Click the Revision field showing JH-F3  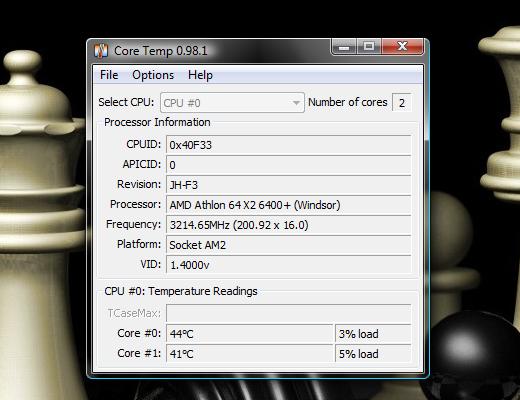[x=289, y=185]
